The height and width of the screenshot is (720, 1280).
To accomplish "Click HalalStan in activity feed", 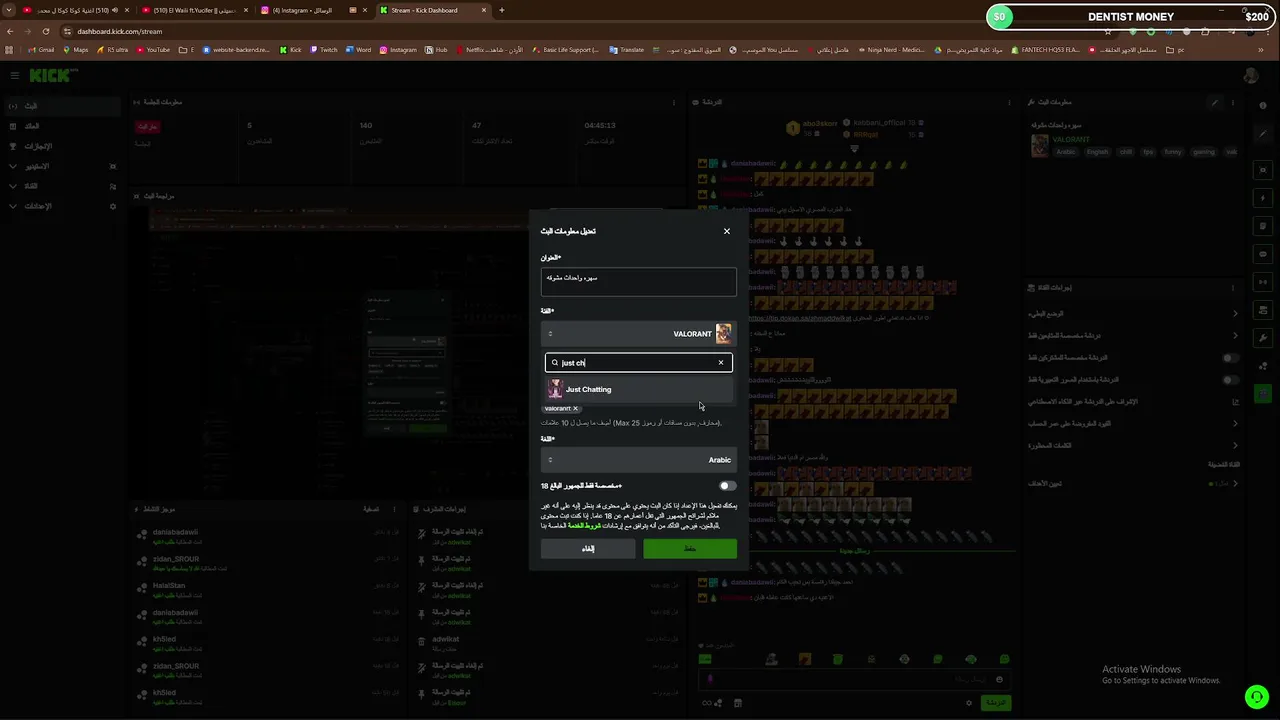I will pyautogui.click(x=169, y=586).
